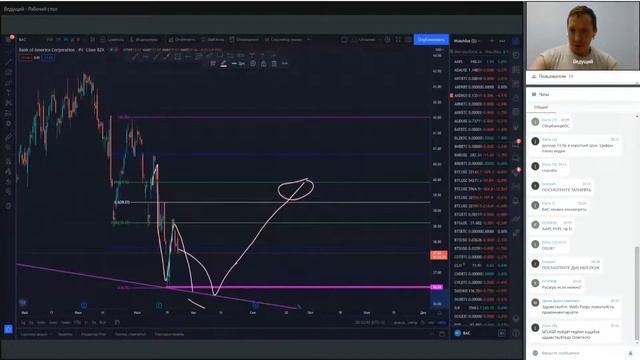The width and height of the screenshot is (640, 360).
Task: Open chart settings gear in top toolbar
Action: click(x=387, y=40)
